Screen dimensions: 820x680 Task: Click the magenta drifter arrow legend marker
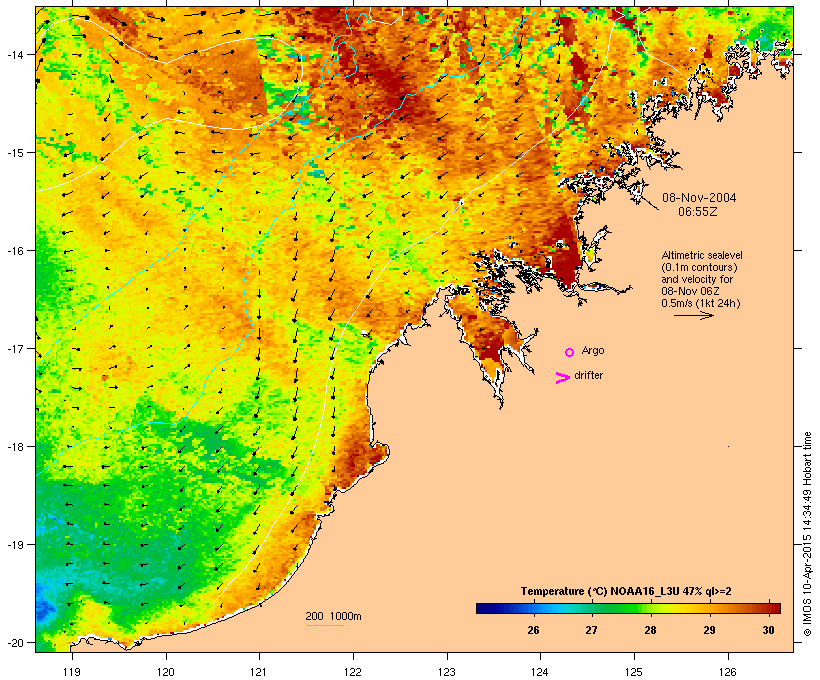[x=563, y=378]
